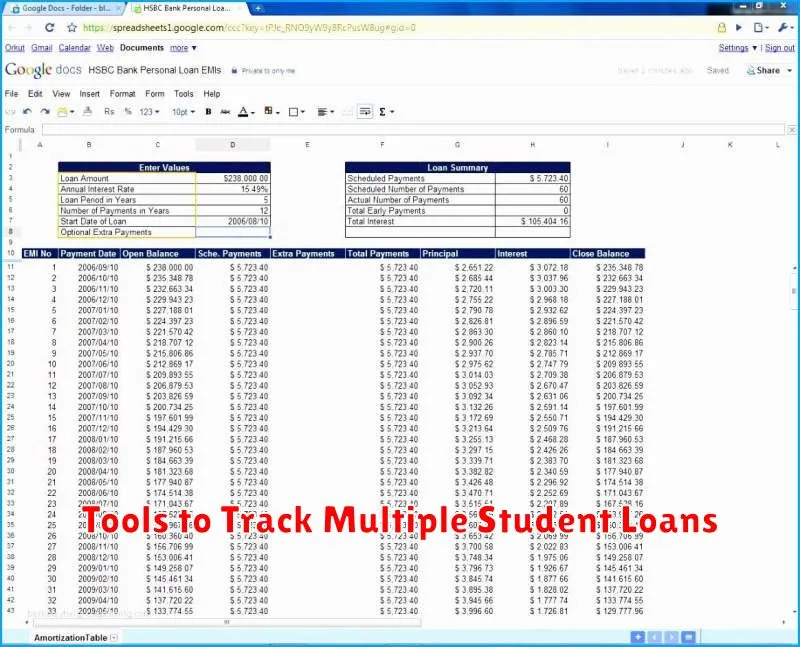
Task: Toggle strikethrough formatting
Action: (225, 112)
